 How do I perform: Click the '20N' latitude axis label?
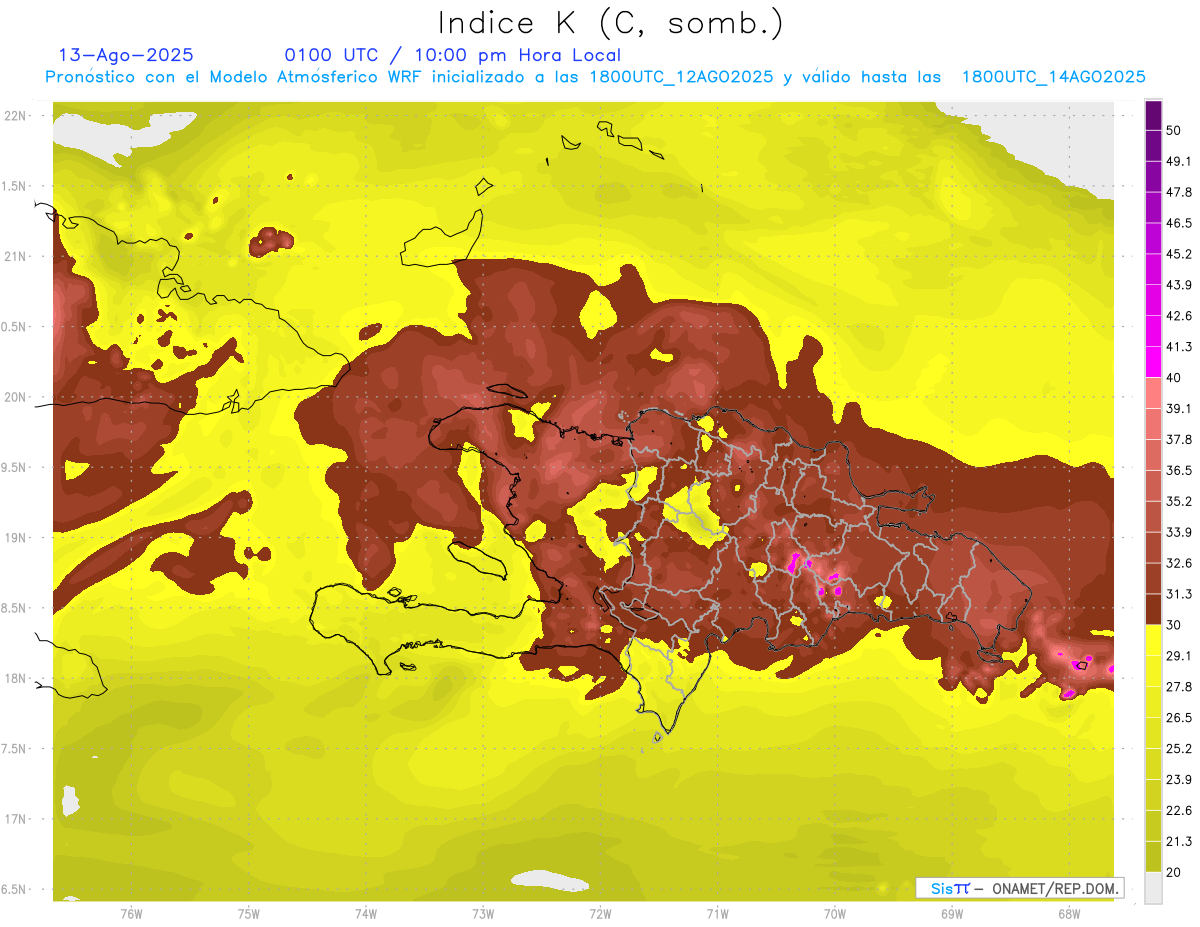pyautogui.click(x=15, y=397)
